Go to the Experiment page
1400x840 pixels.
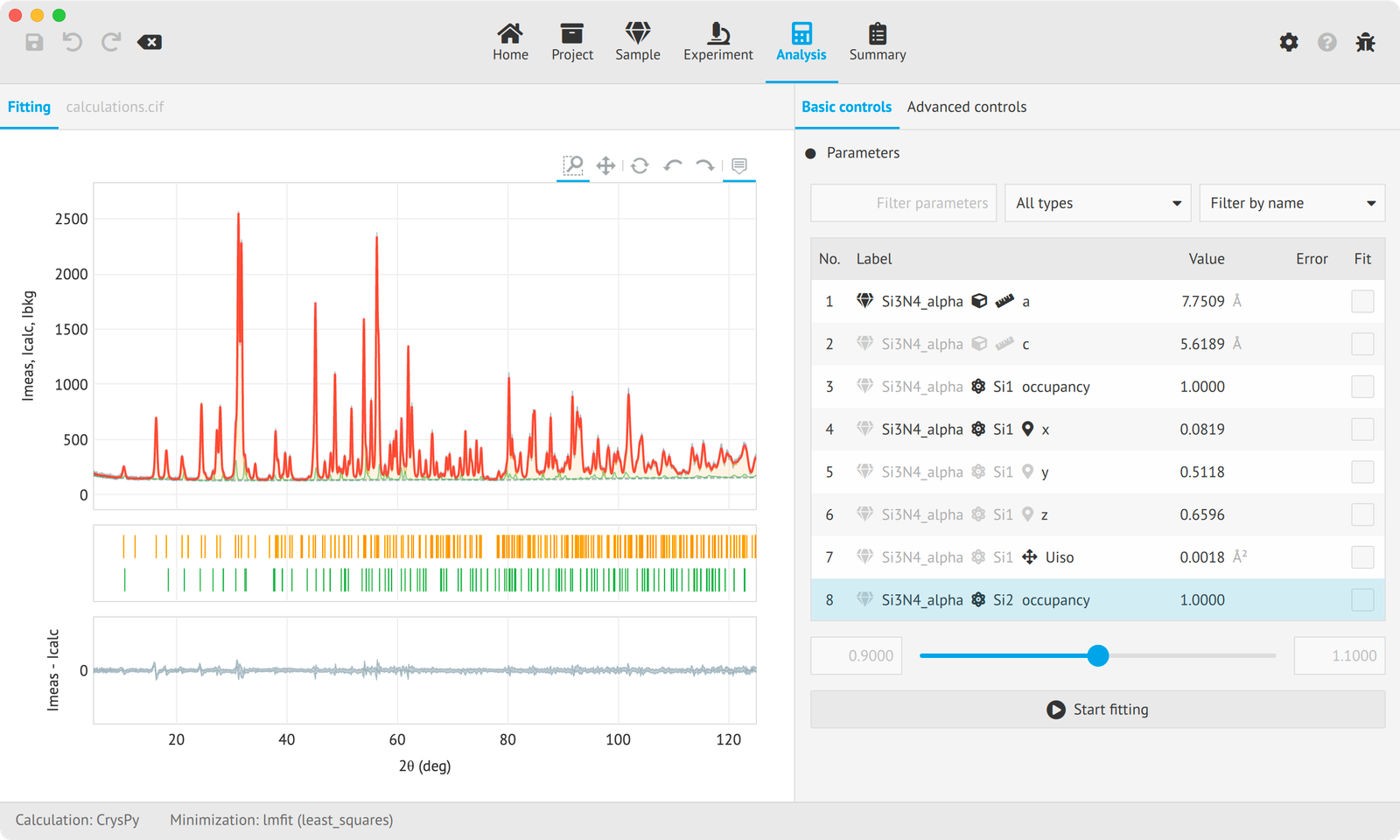718,42
